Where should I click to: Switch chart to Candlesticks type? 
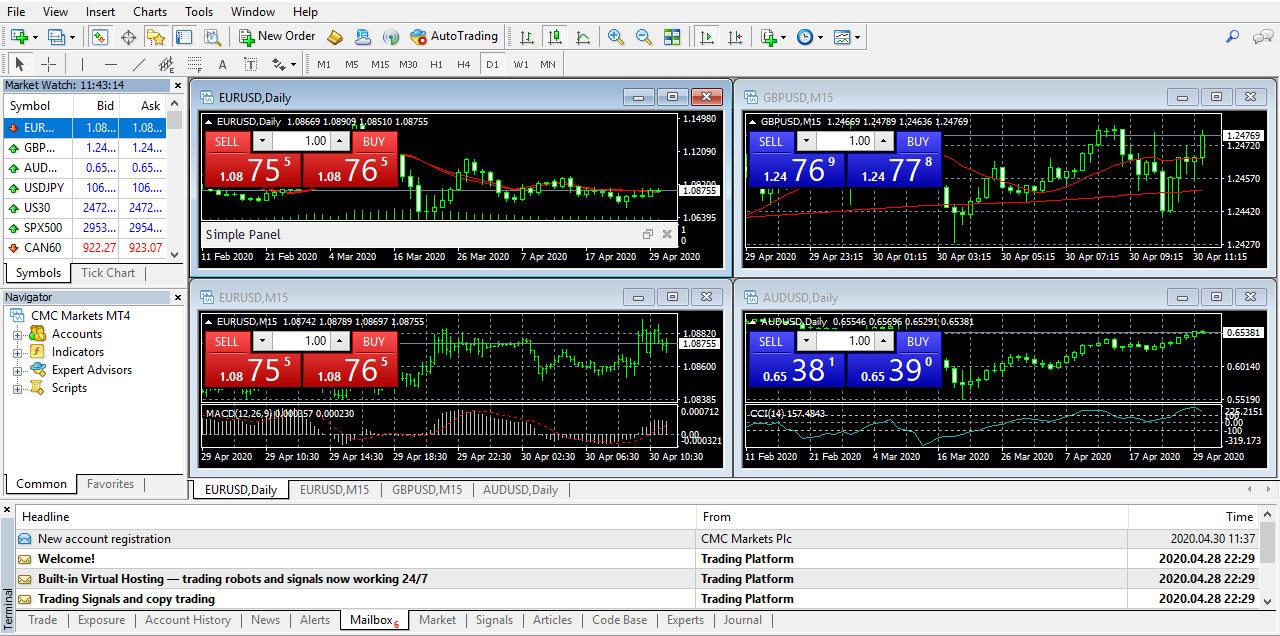tap(555, 37)
